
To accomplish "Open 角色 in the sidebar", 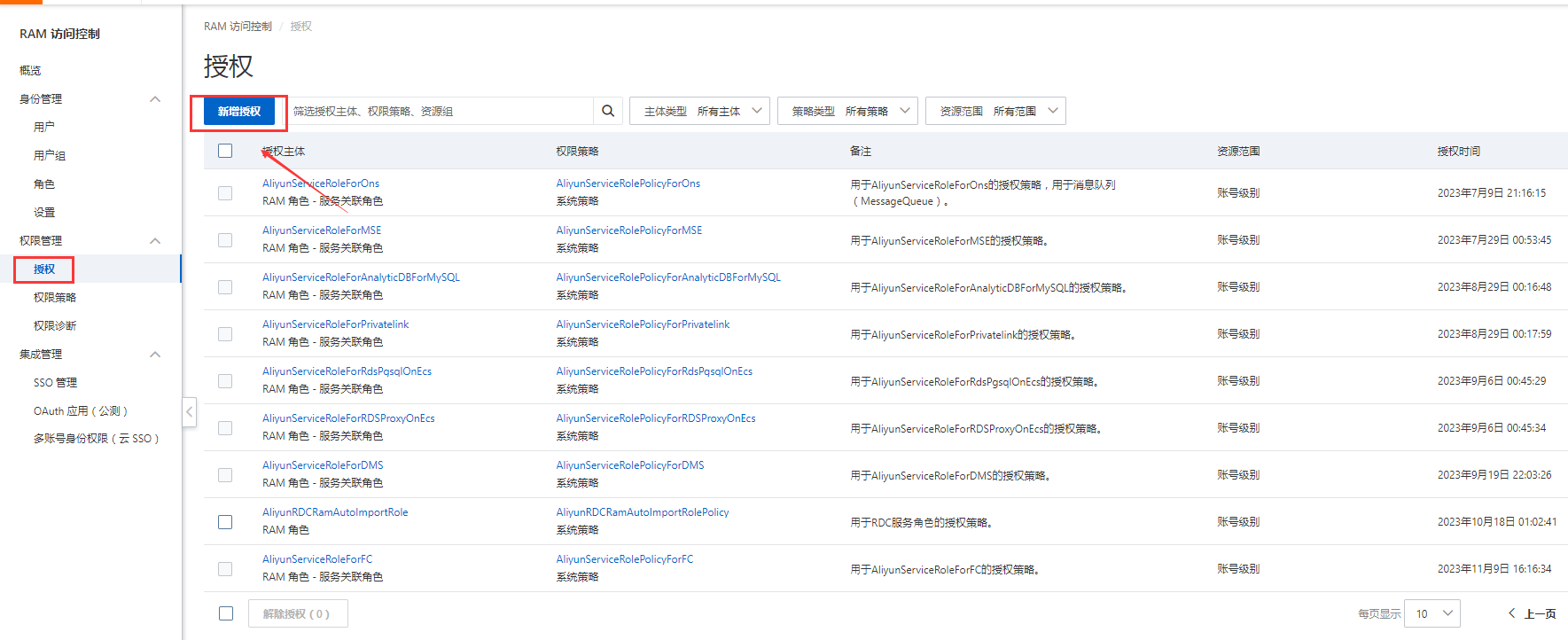I will 44,183.
